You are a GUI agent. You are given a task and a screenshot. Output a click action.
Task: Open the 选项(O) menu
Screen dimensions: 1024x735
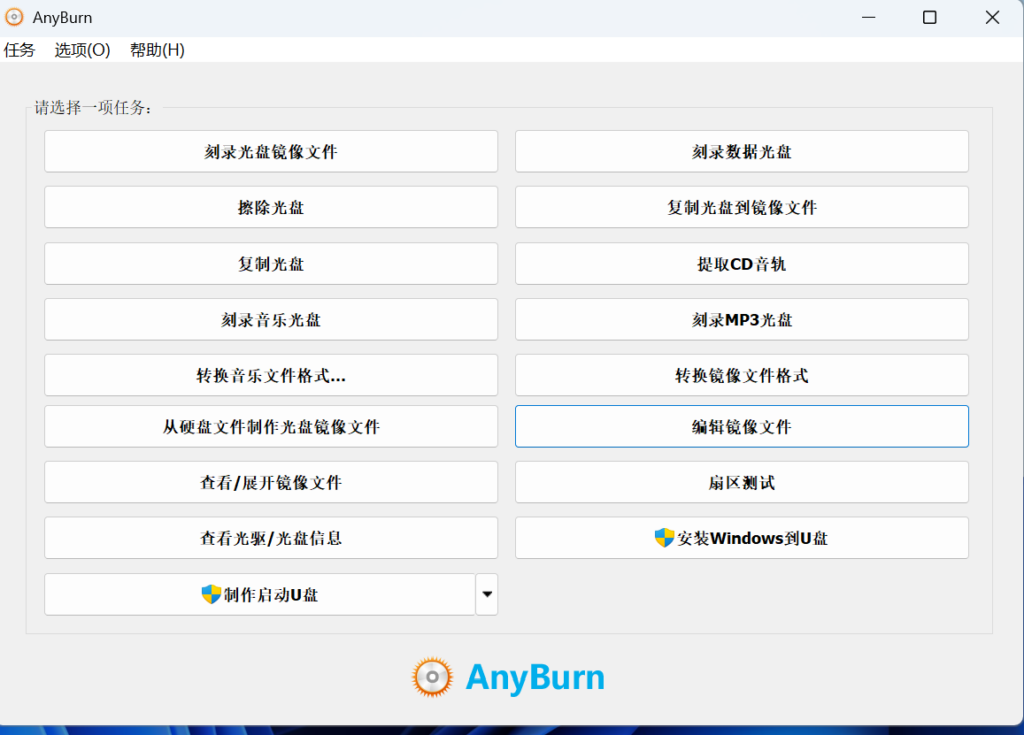tap(82, 50)
